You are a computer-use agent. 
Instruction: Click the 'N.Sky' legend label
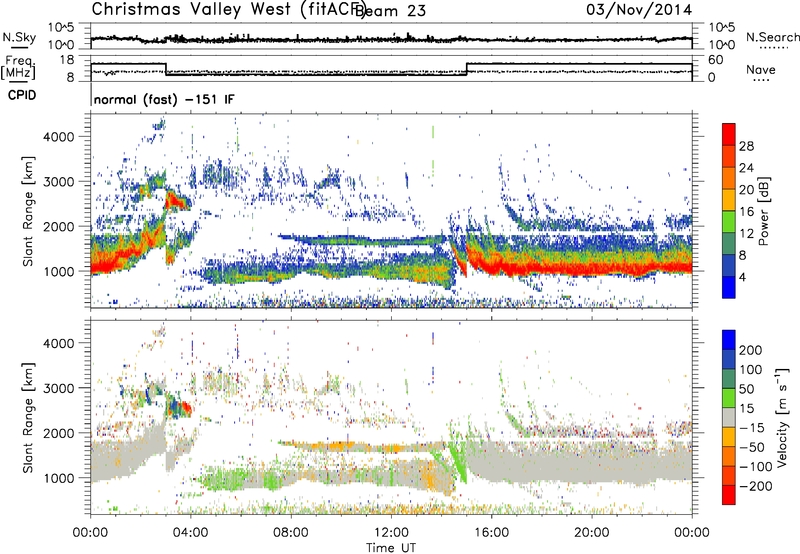[x=19, y=37]
